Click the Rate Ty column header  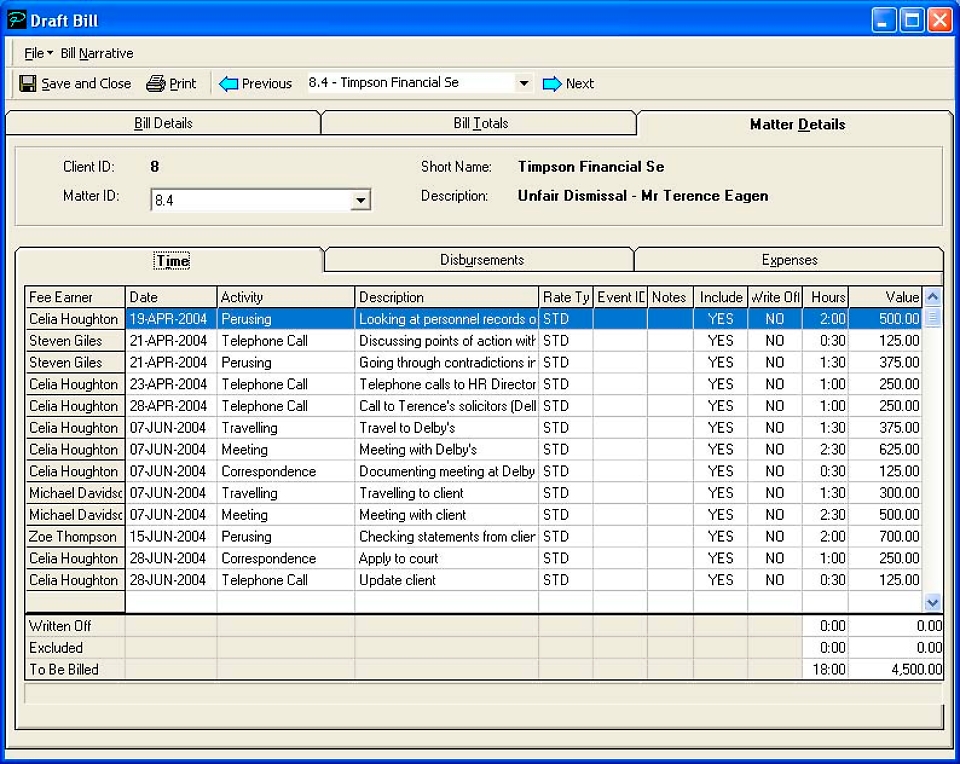pos(566,297)
